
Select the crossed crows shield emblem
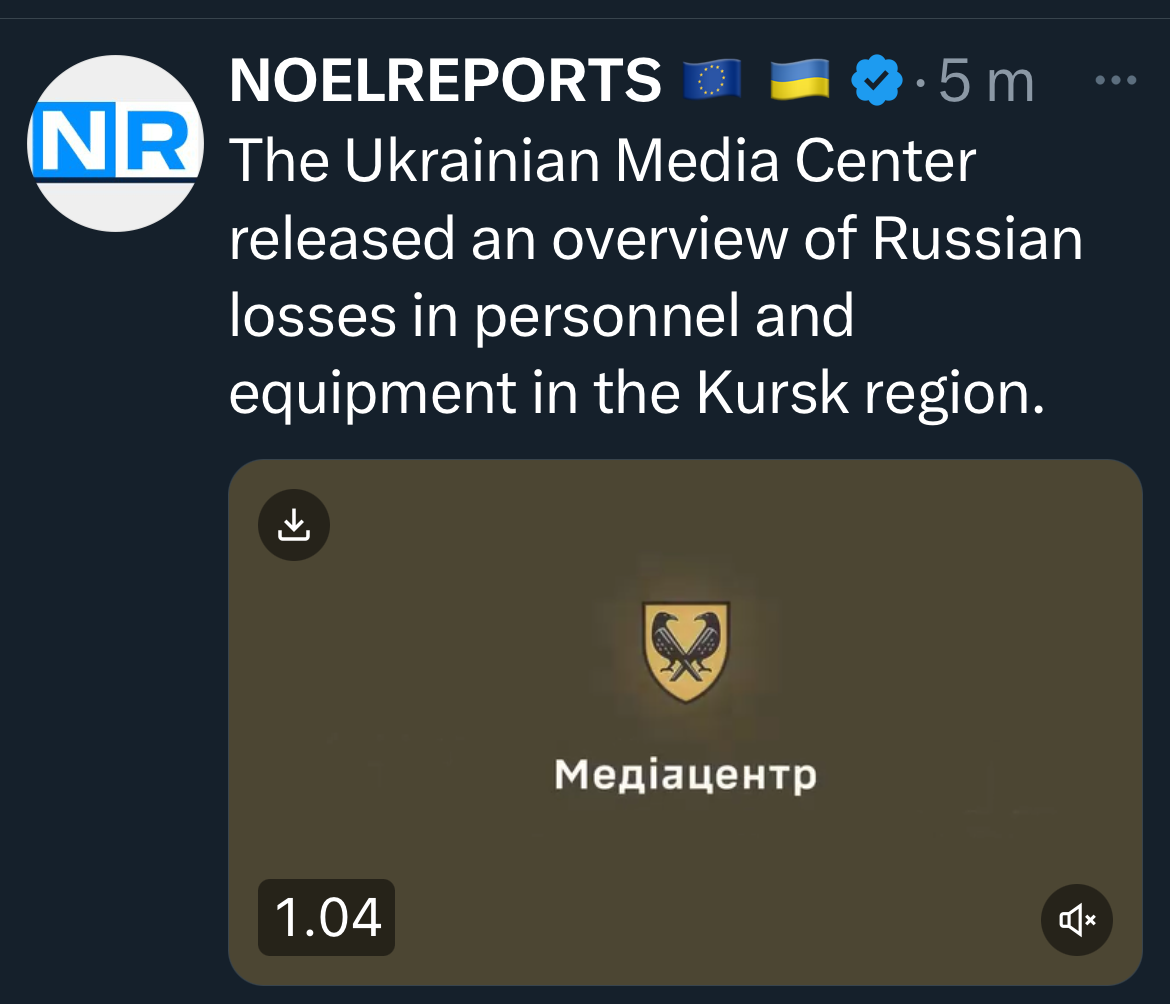pos(686,652)
